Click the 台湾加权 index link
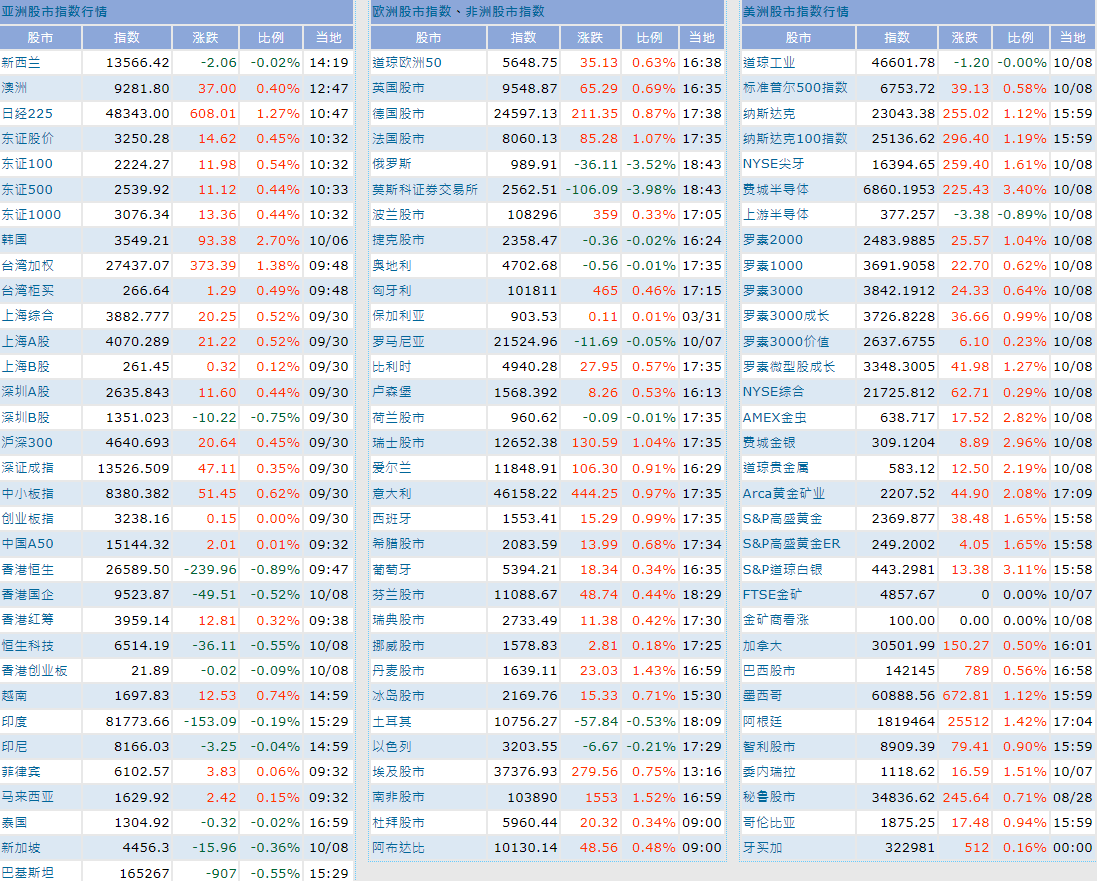Image resolution: width=1097 pixels, height=881 pixels. tap(28, 265)
